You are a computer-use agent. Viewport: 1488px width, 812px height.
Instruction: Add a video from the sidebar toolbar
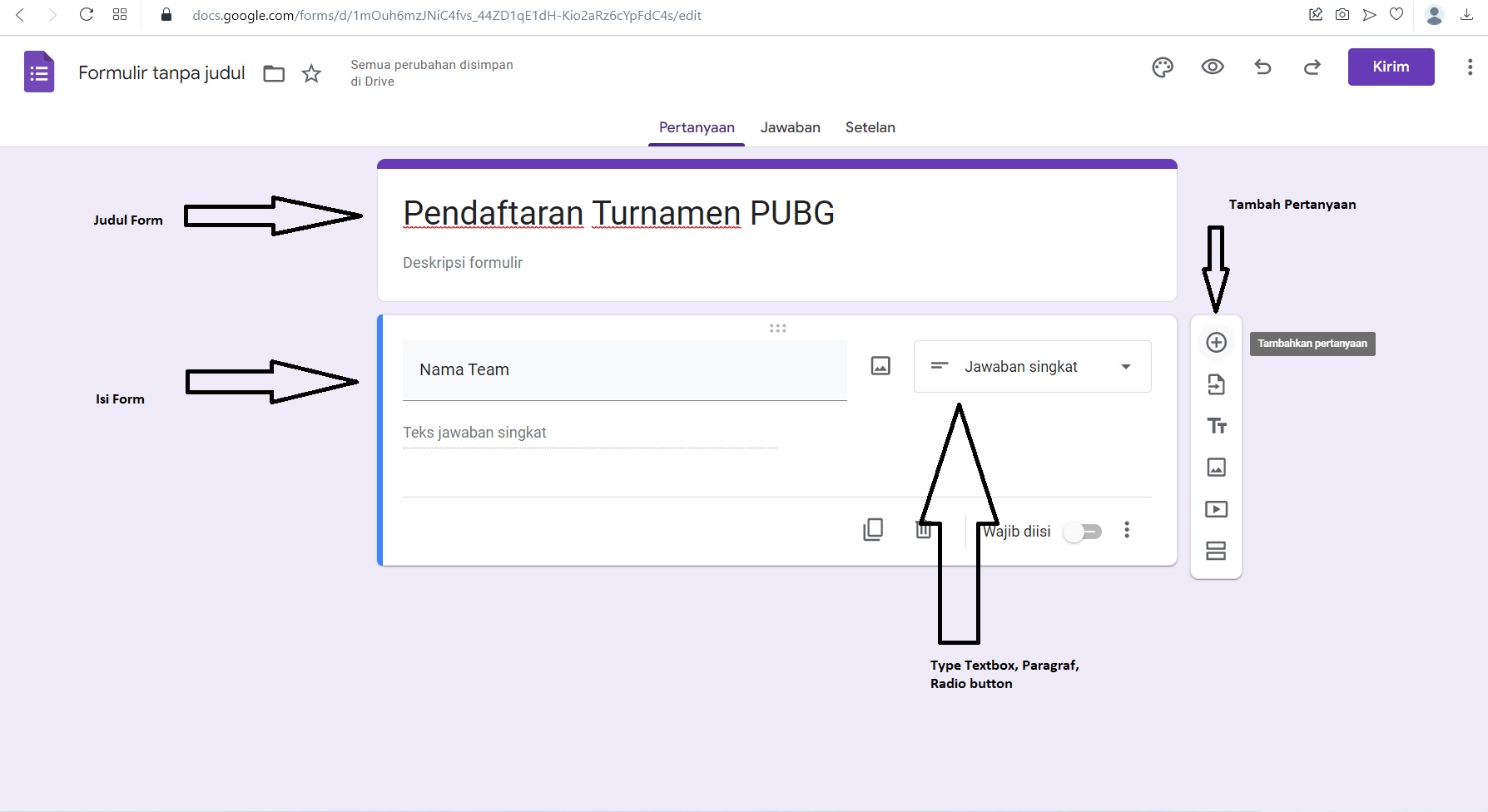1216,509
